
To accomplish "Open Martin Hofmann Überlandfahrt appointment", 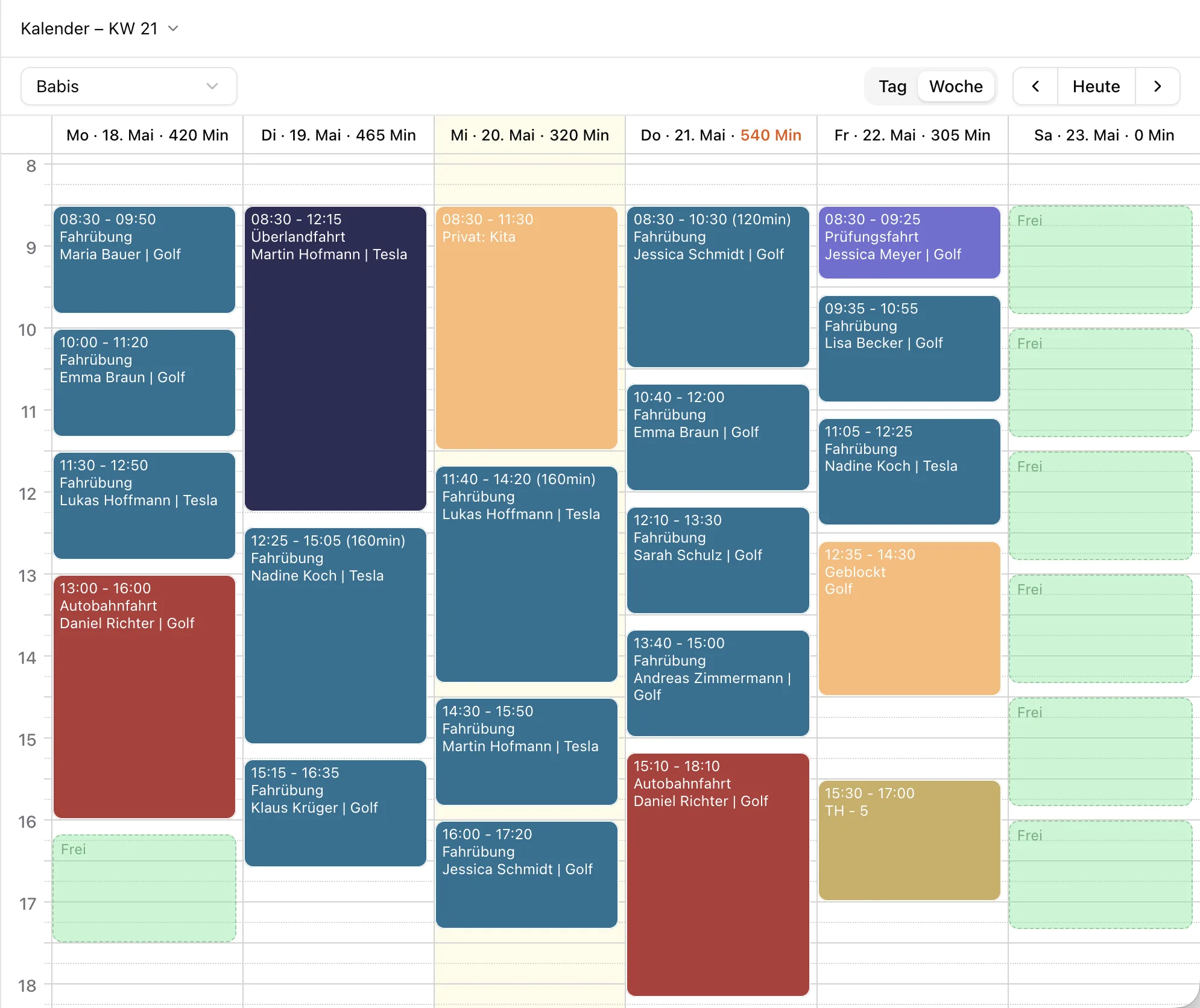I will point(335,359).
